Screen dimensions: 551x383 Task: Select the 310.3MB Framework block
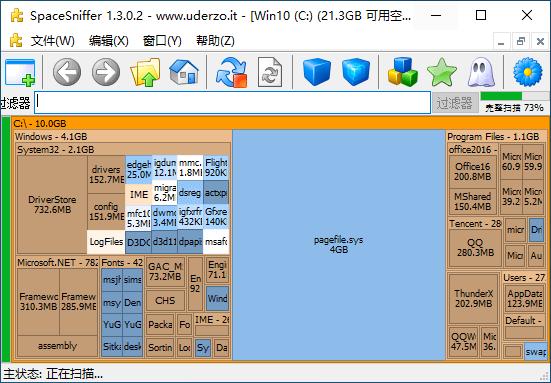pos(38,301)
